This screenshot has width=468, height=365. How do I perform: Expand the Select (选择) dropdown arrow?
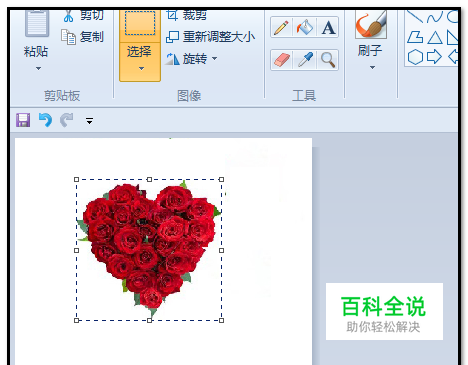(141, 68)
